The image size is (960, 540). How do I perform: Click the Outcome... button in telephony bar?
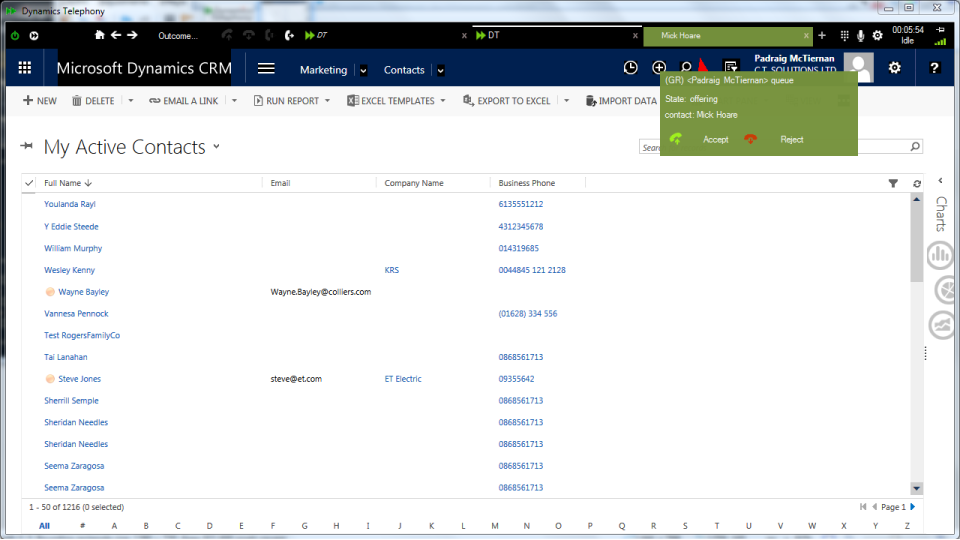178,36
